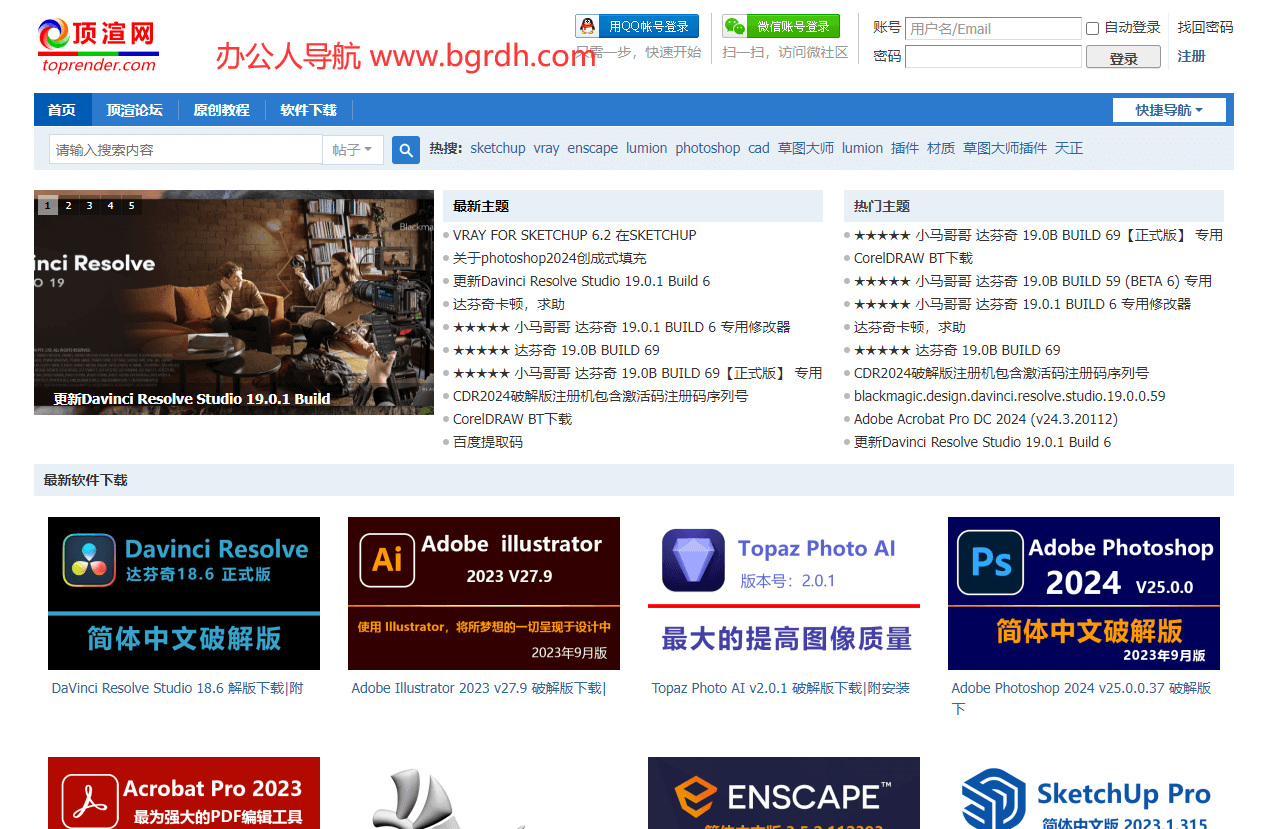Viewport: 1269px width, 829px height.
Task: Expand the 快捷导航 quick navigation menu
Action: point(1168,110)
